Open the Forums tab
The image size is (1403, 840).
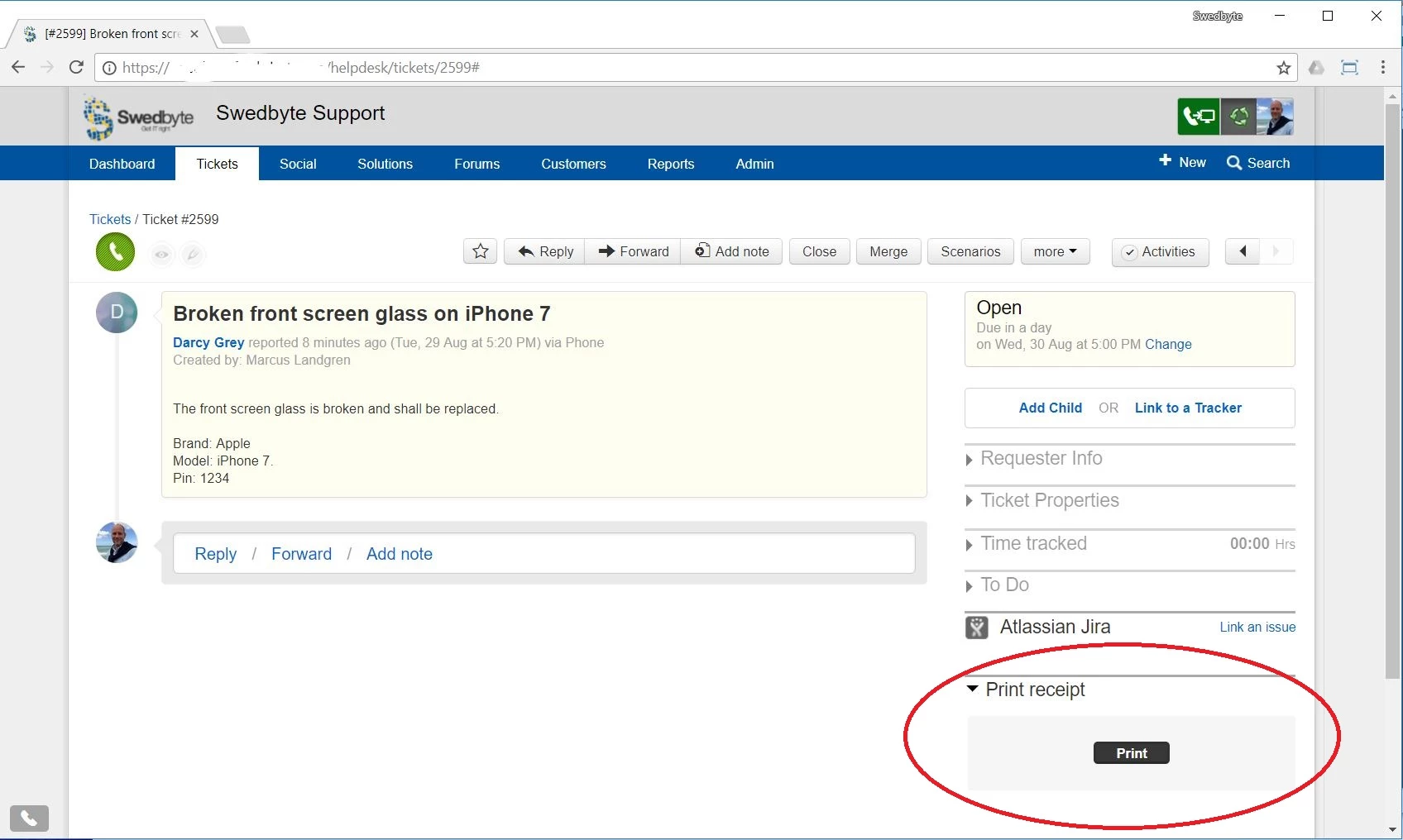click(477, 164)
